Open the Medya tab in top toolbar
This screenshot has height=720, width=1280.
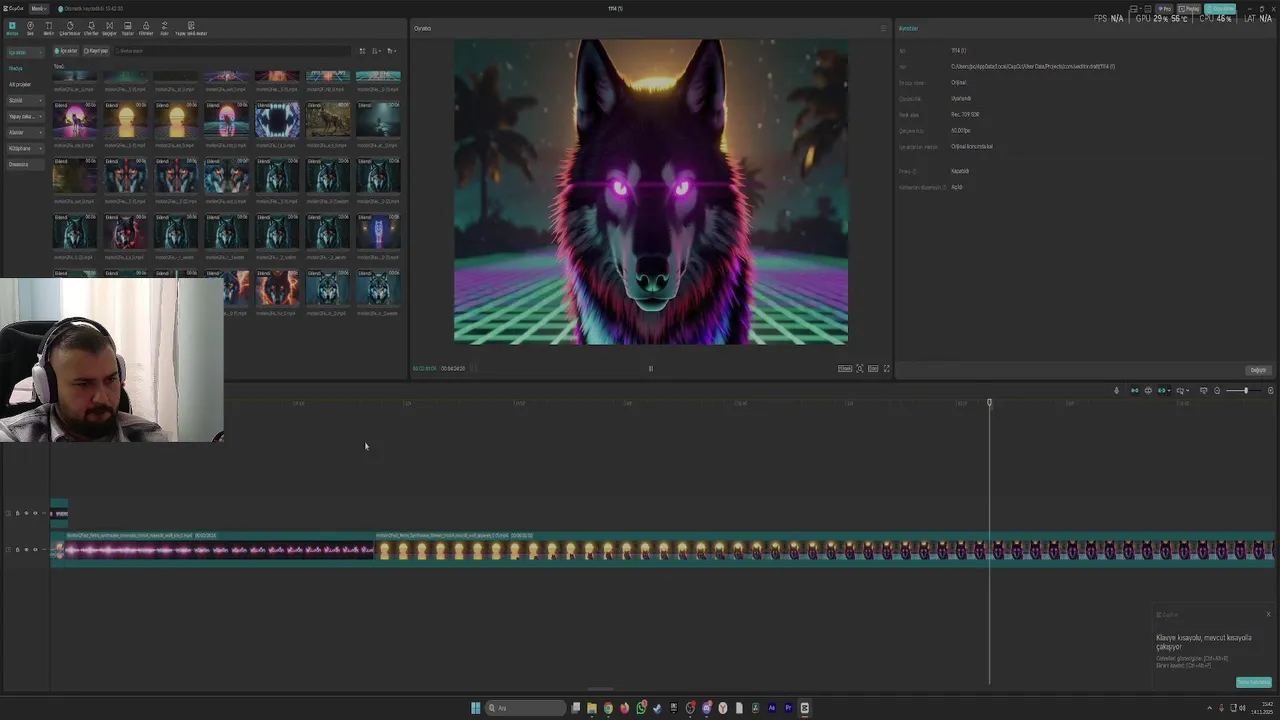12,28
